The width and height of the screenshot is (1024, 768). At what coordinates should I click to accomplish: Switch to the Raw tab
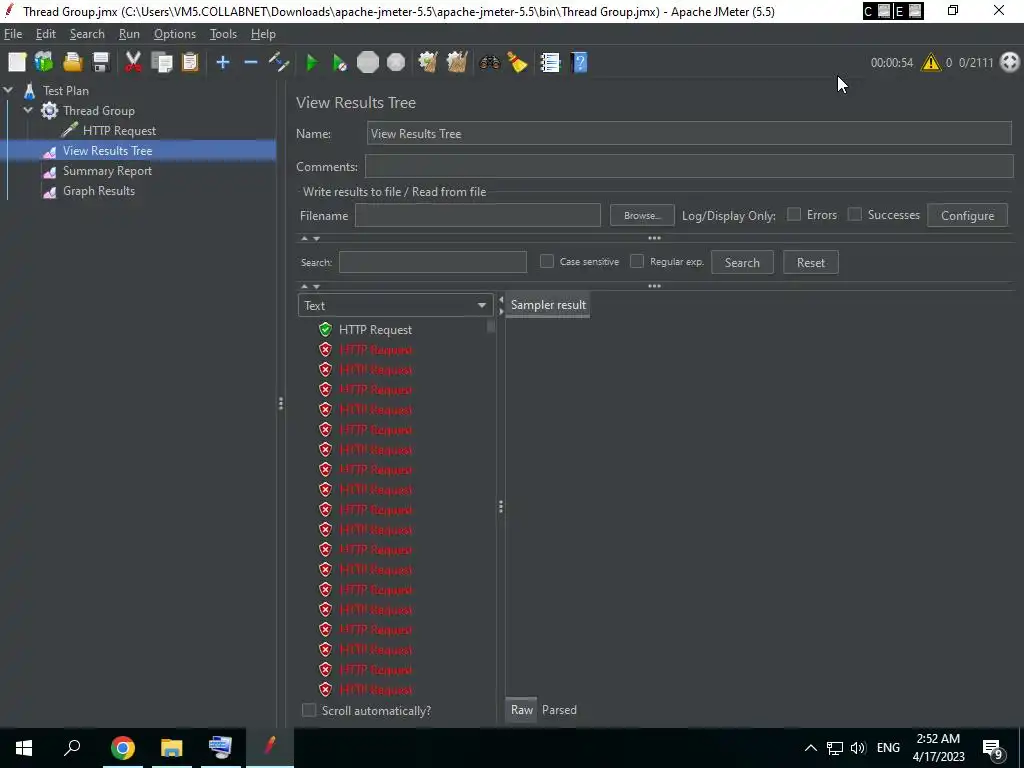[x=522, y=710]
